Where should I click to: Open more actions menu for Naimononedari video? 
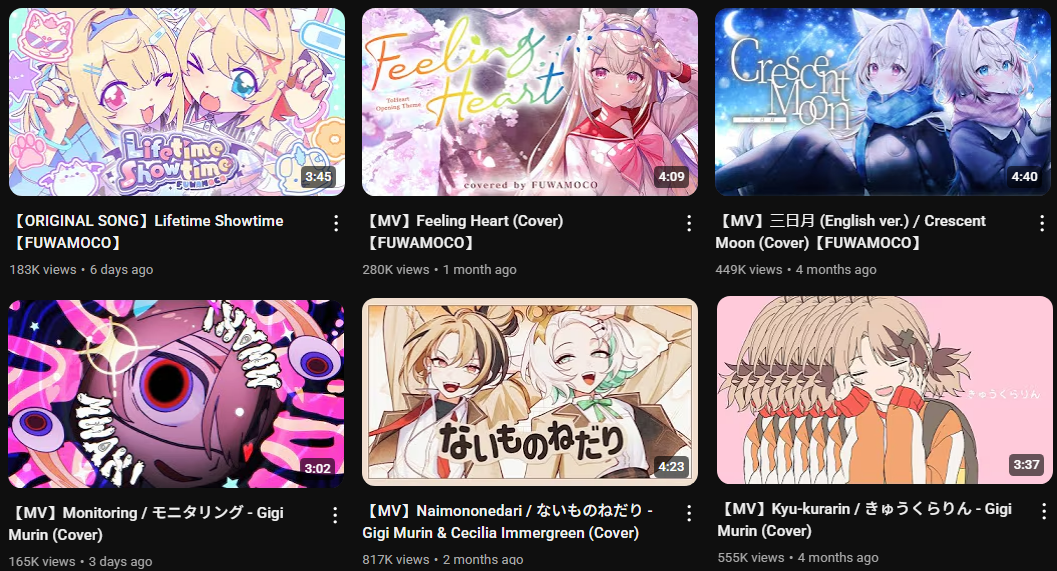[x=689, y=514]
